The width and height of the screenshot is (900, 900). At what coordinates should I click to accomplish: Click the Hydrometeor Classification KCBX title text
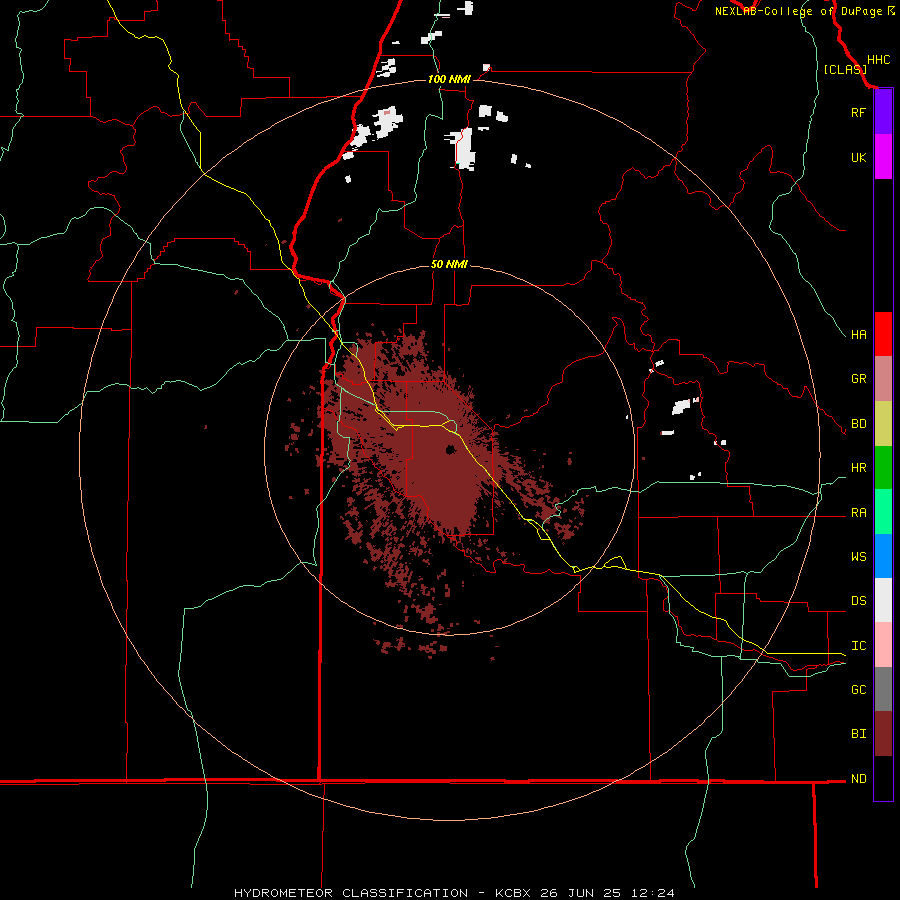point(453,893)
